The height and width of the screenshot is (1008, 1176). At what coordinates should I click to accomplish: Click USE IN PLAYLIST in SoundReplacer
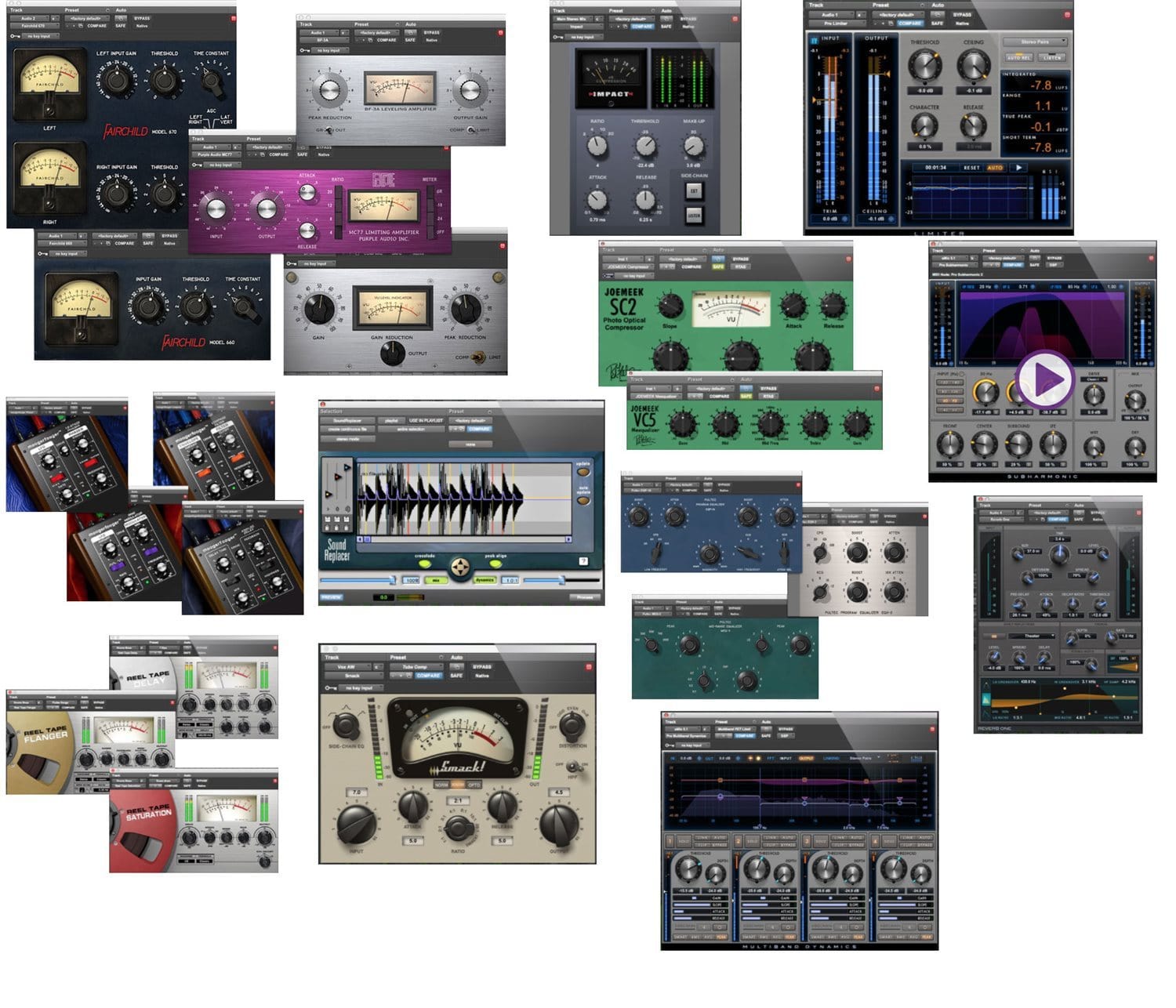(425, 420)
